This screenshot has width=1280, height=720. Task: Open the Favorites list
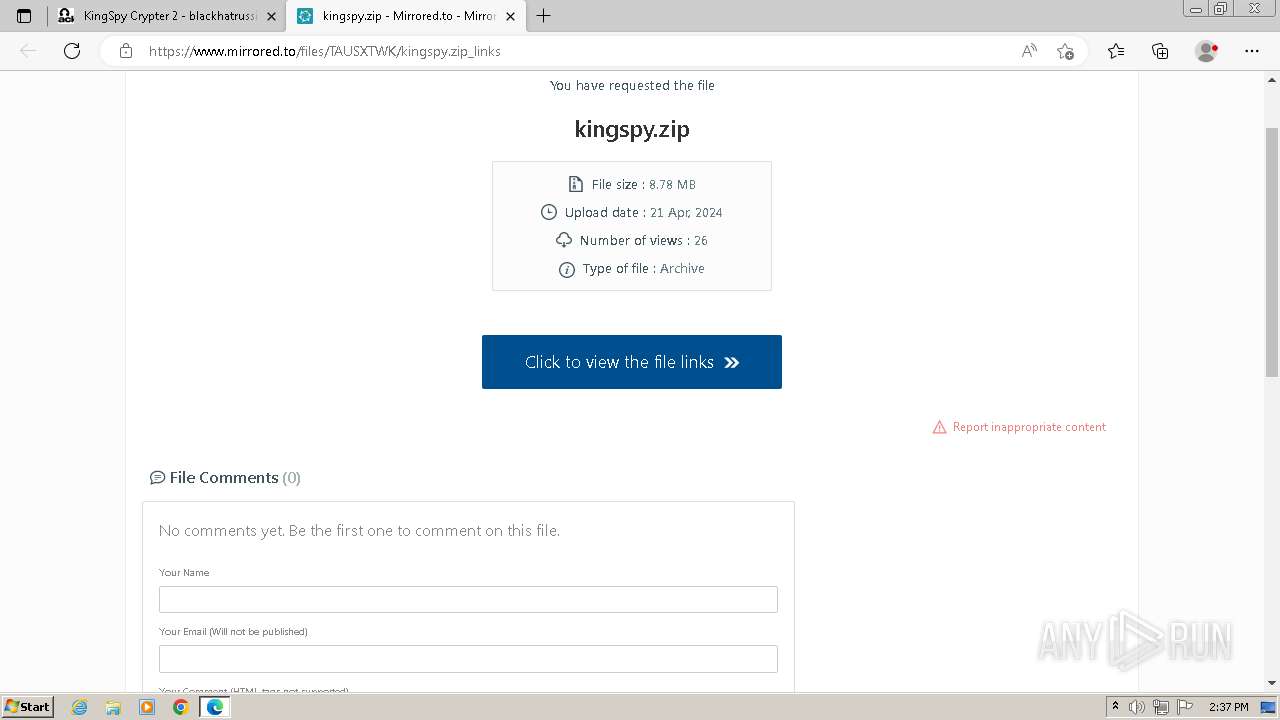pyautogui.click(x=1116, y=51)
